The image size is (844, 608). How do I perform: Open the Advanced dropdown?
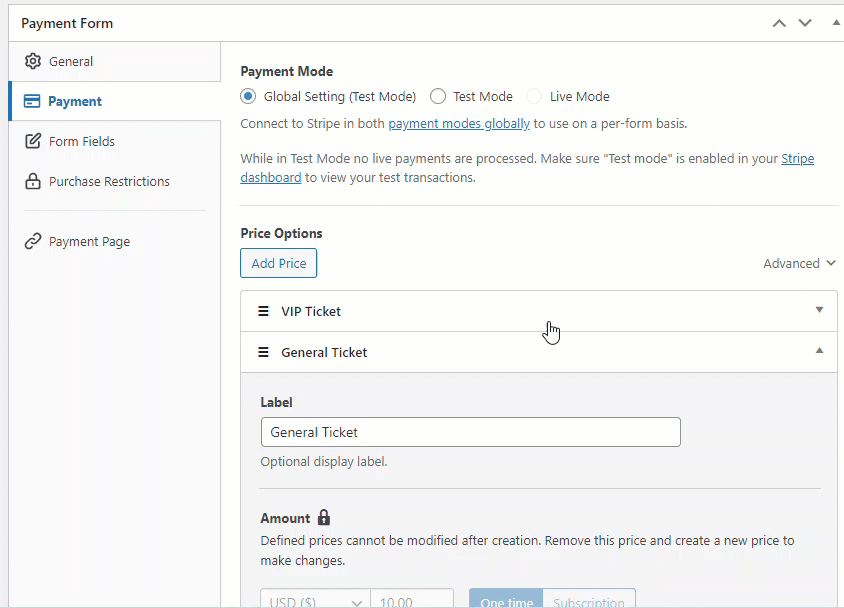pos(799,263)
